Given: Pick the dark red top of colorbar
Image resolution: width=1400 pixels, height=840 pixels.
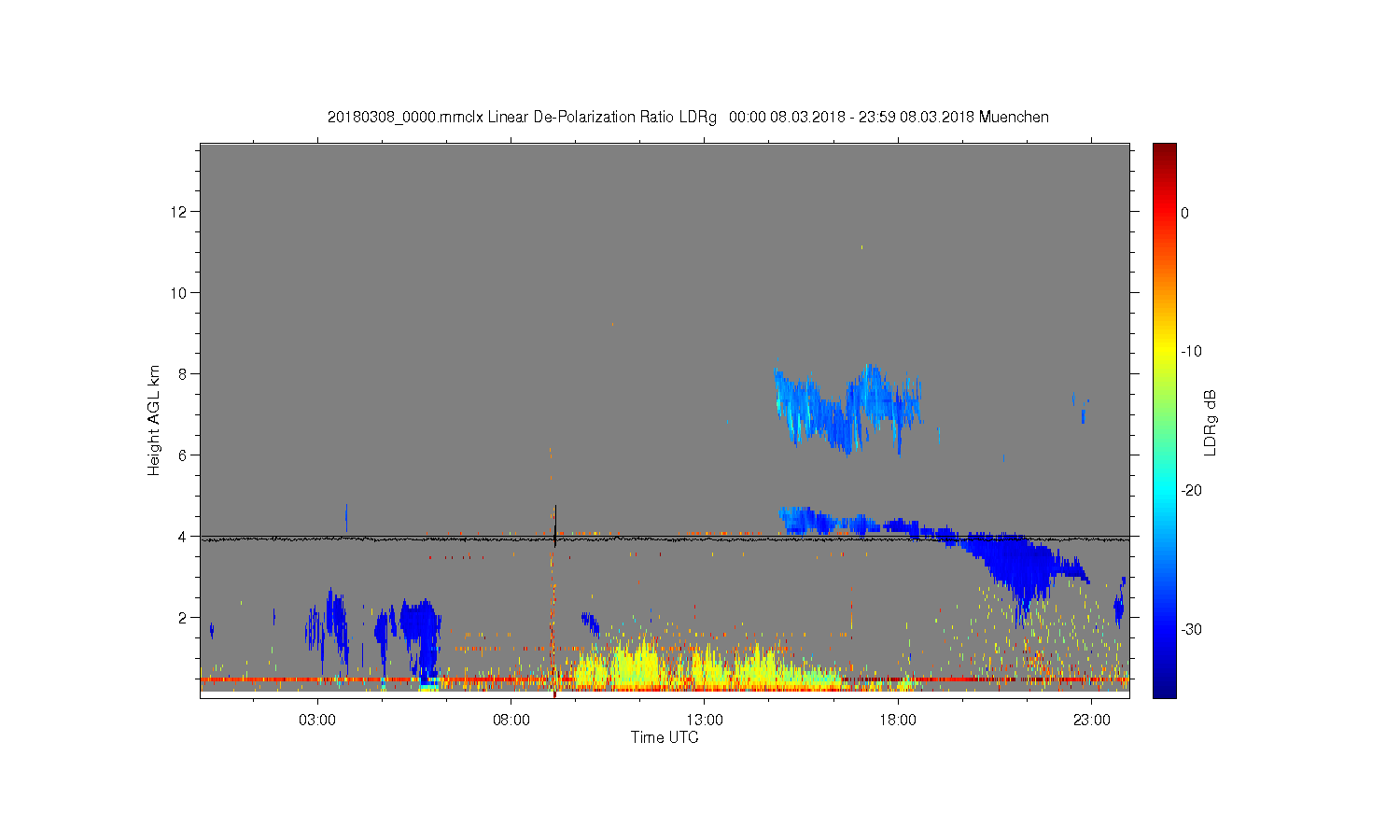Looking at the screenshot, I should click(x=1164, y=150).
